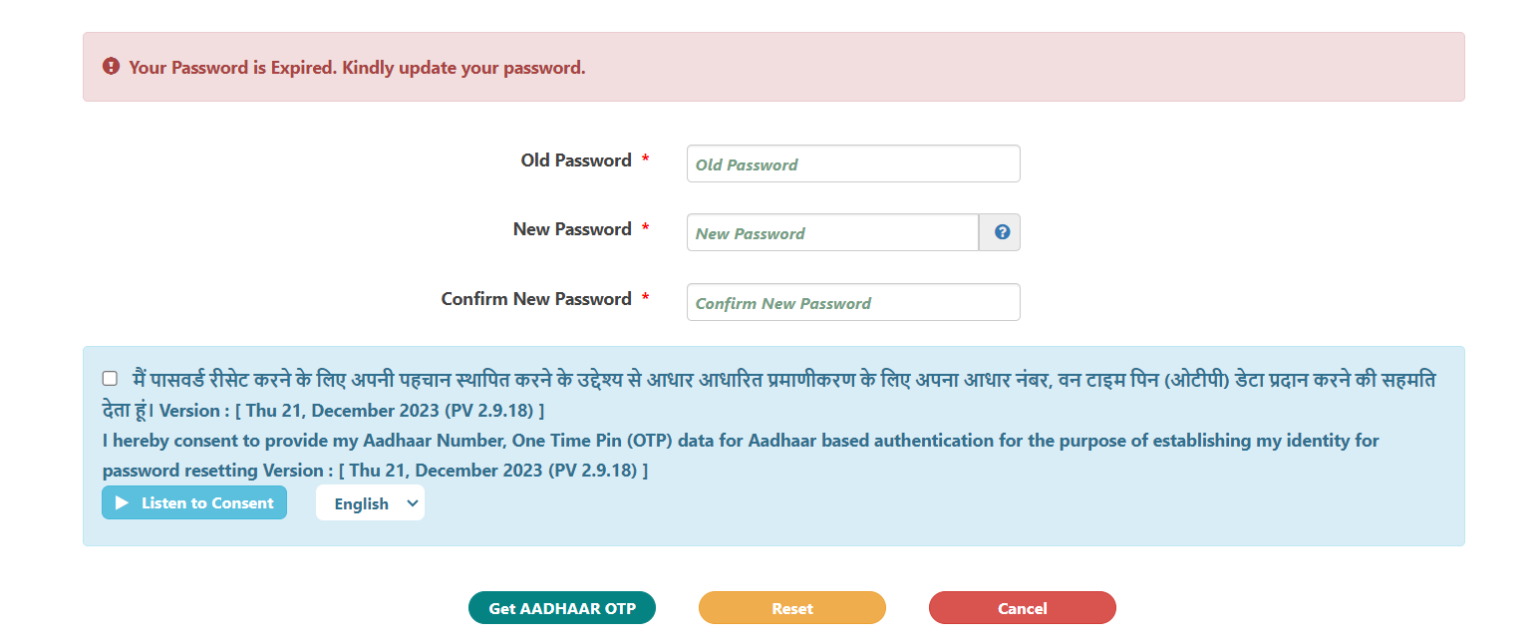Click the Cancel button
This screenshot has width=1536, height=644.
point(1022,607)
